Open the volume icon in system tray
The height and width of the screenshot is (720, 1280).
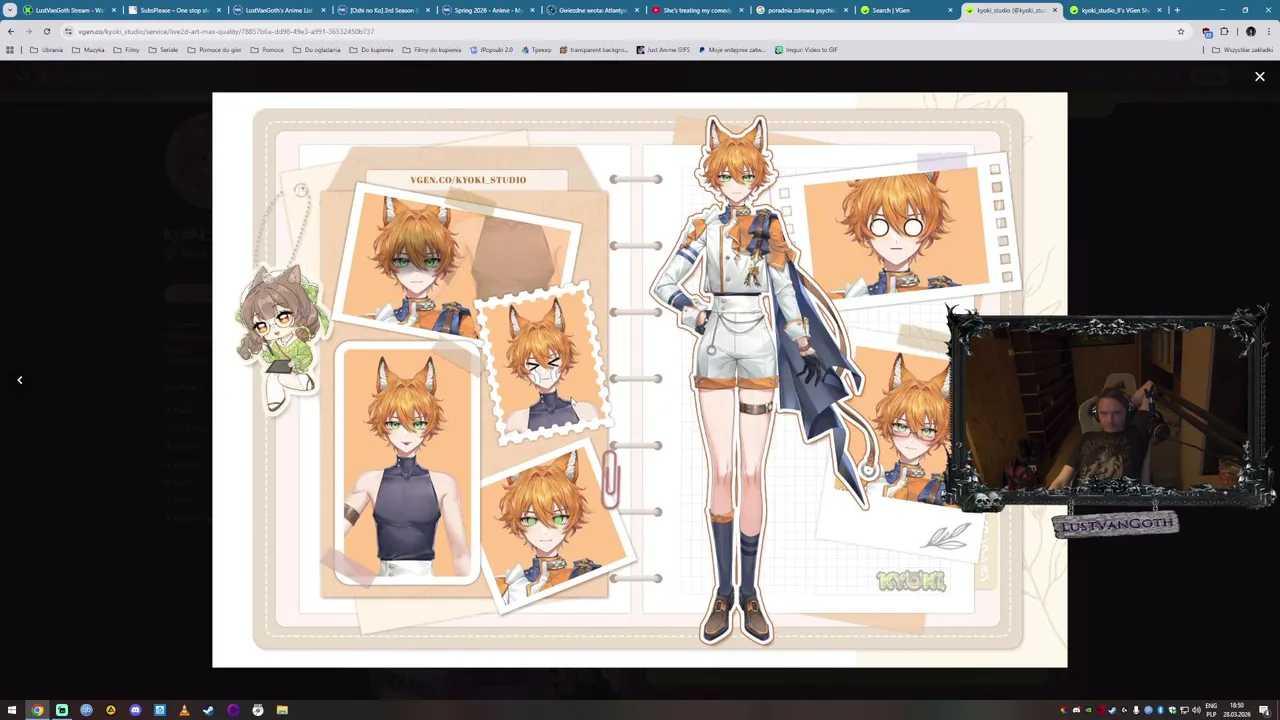[x=1196, y=710]
